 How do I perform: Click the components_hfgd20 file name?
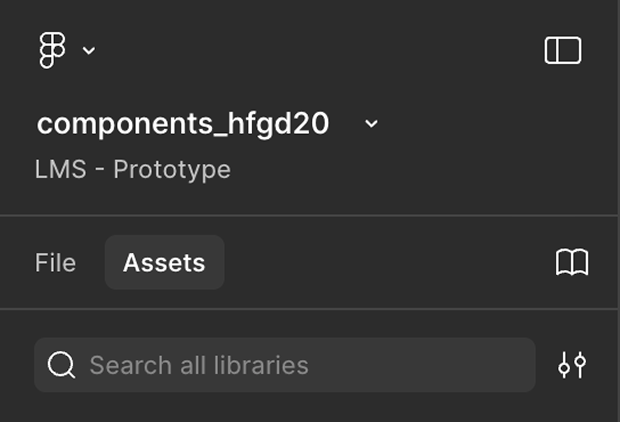click(x=183, y=123)
